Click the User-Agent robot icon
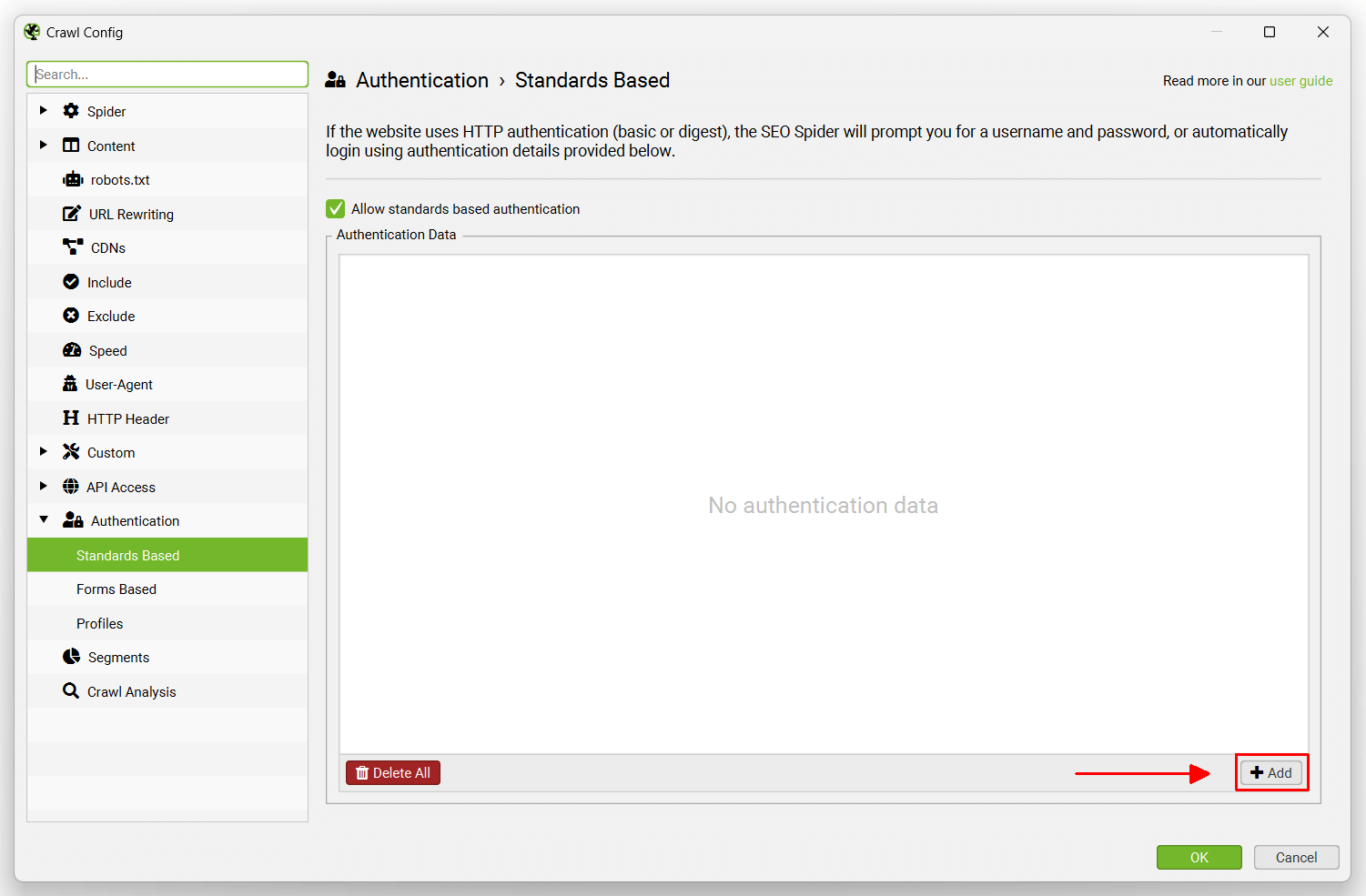 click(x=71, y=383)
